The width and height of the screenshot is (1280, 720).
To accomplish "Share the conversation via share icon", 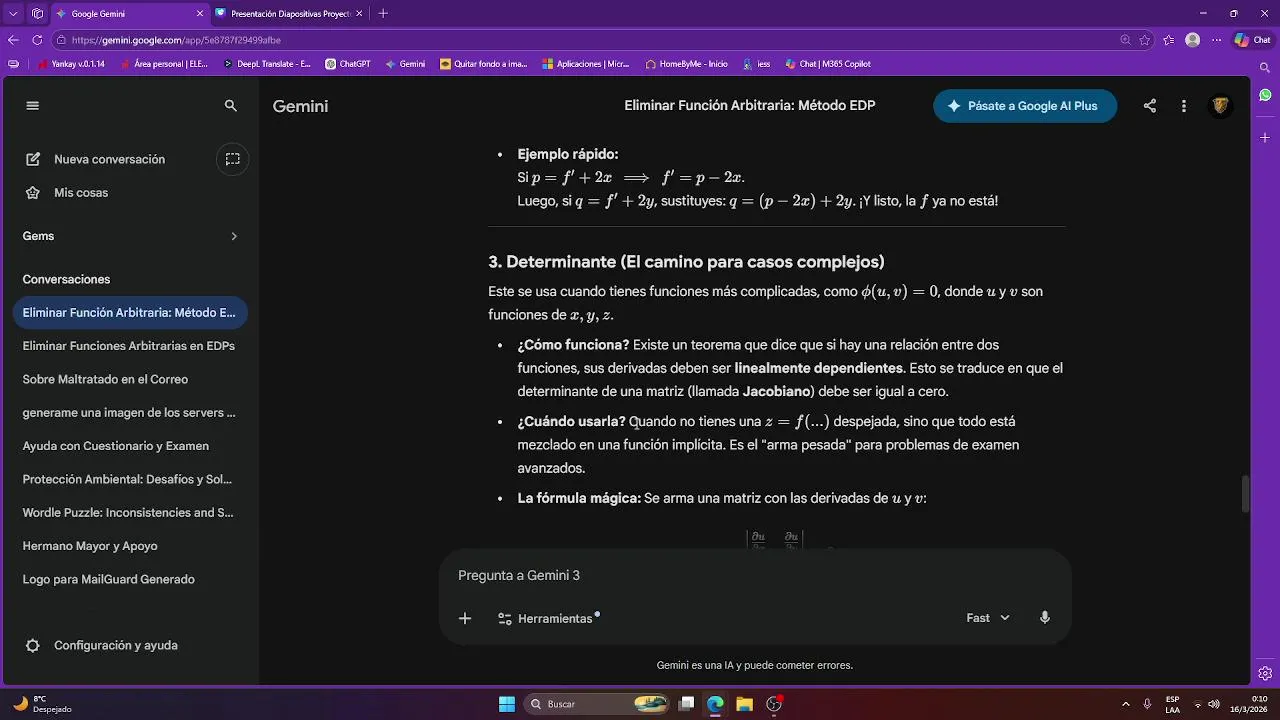I will click(x=1150, y=106).
